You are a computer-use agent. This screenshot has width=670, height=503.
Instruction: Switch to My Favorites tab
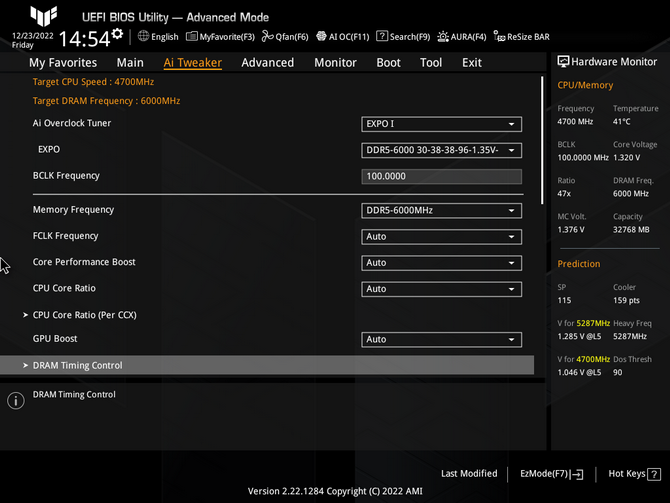click(63, 62)
